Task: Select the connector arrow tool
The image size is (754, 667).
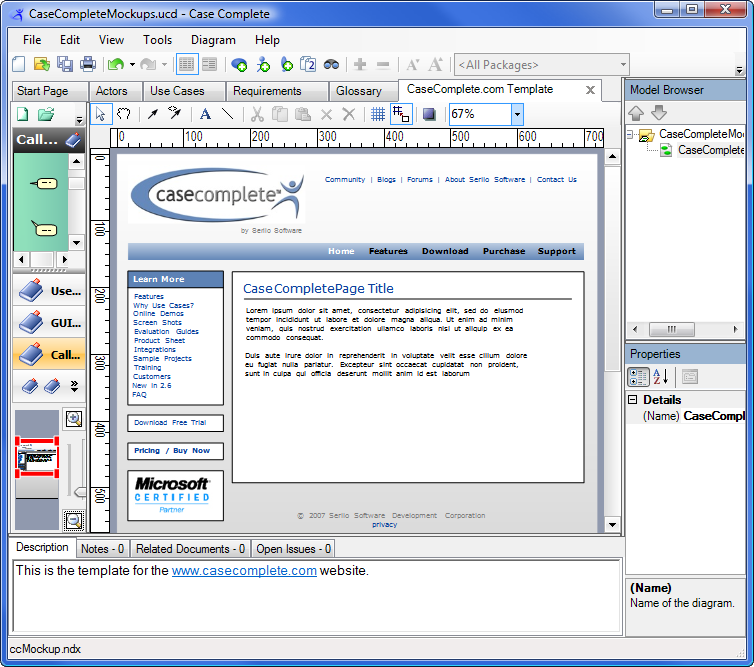Action: 152,114
